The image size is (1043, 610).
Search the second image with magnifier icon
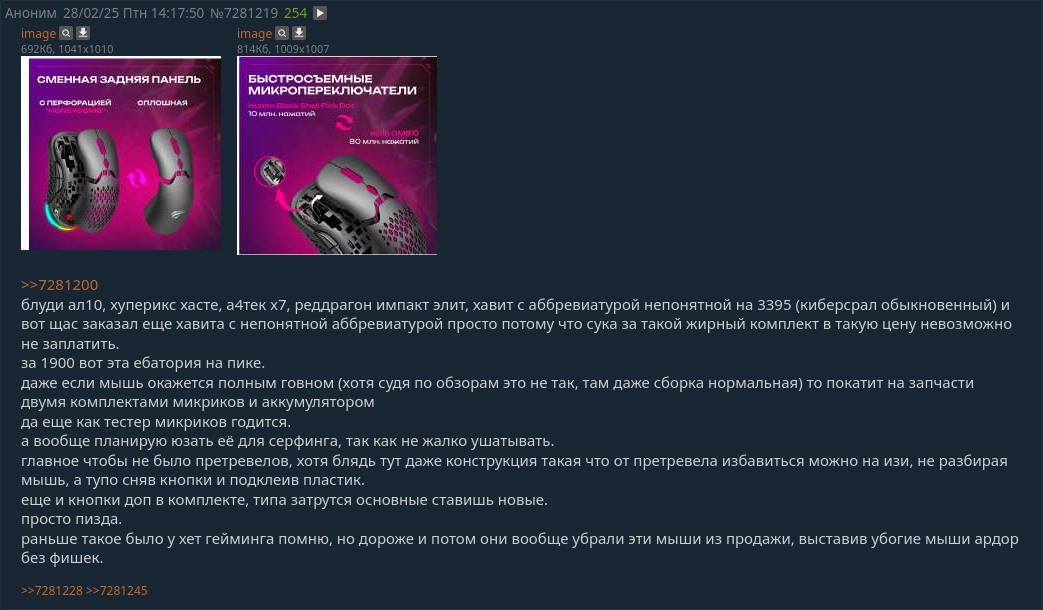(282, 33)
